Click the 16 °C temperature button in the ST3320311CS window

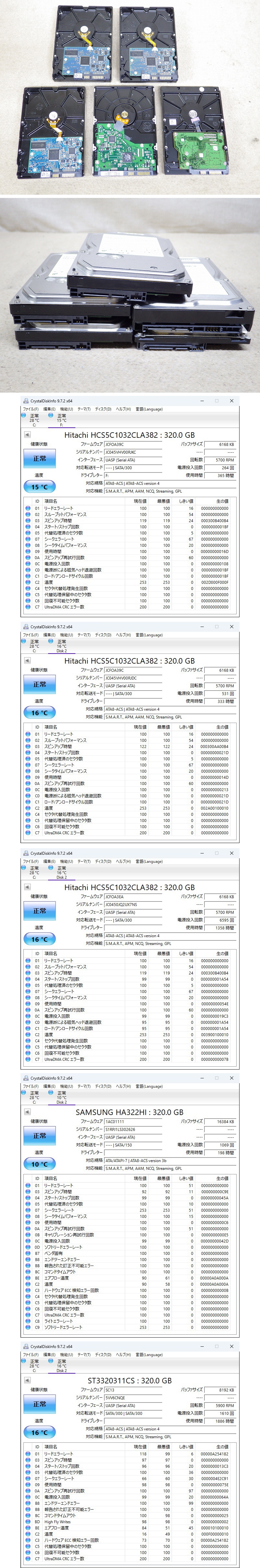39,1433
